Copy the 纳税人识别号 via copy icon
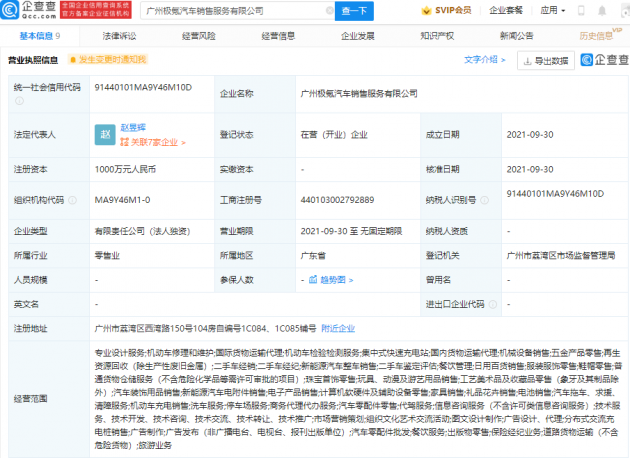Viewport: 630px width, 458px height. point(606,192)
